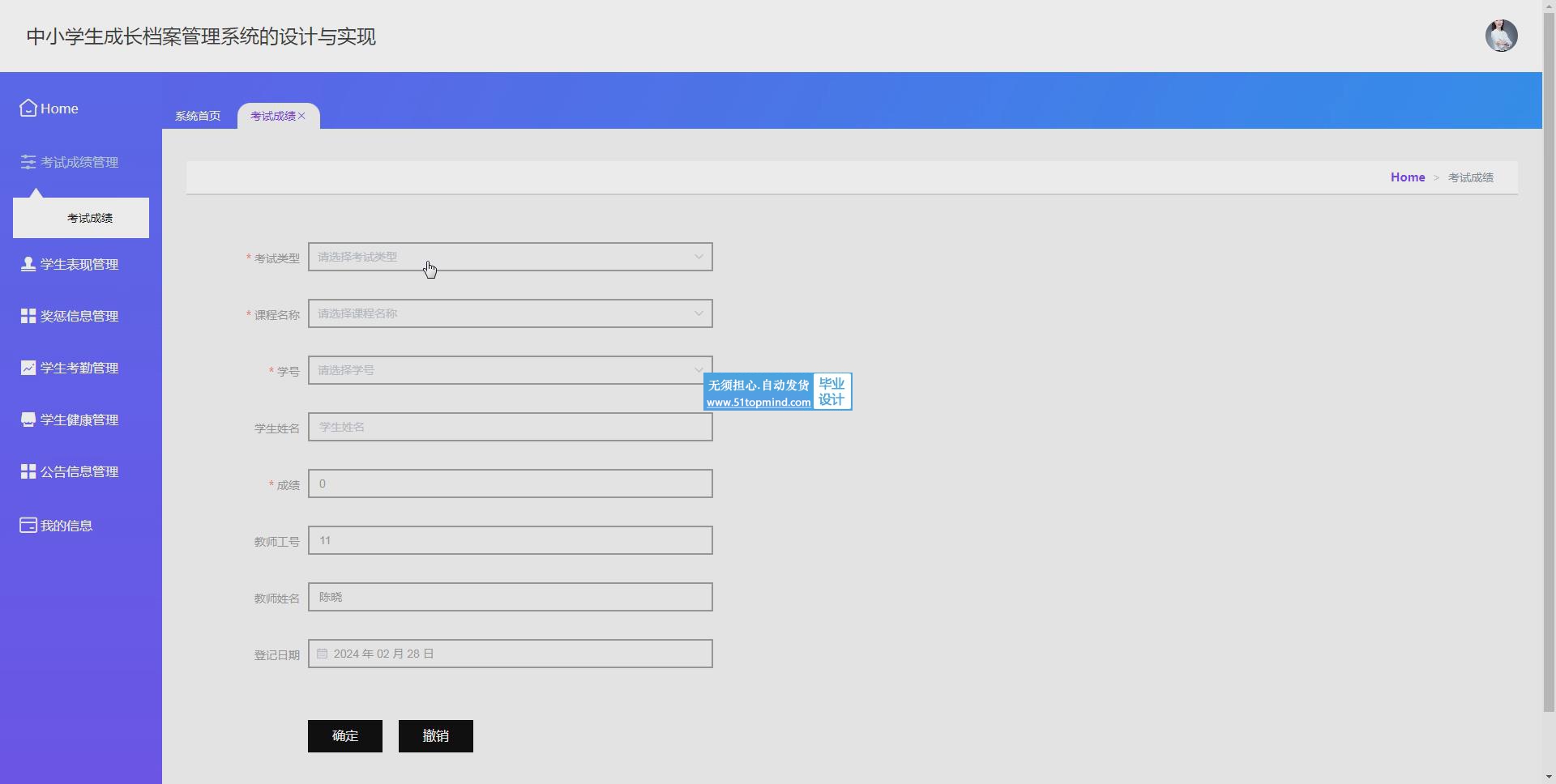
Task: Open the 考试类型 dropdown
Action: pos(510,258)
